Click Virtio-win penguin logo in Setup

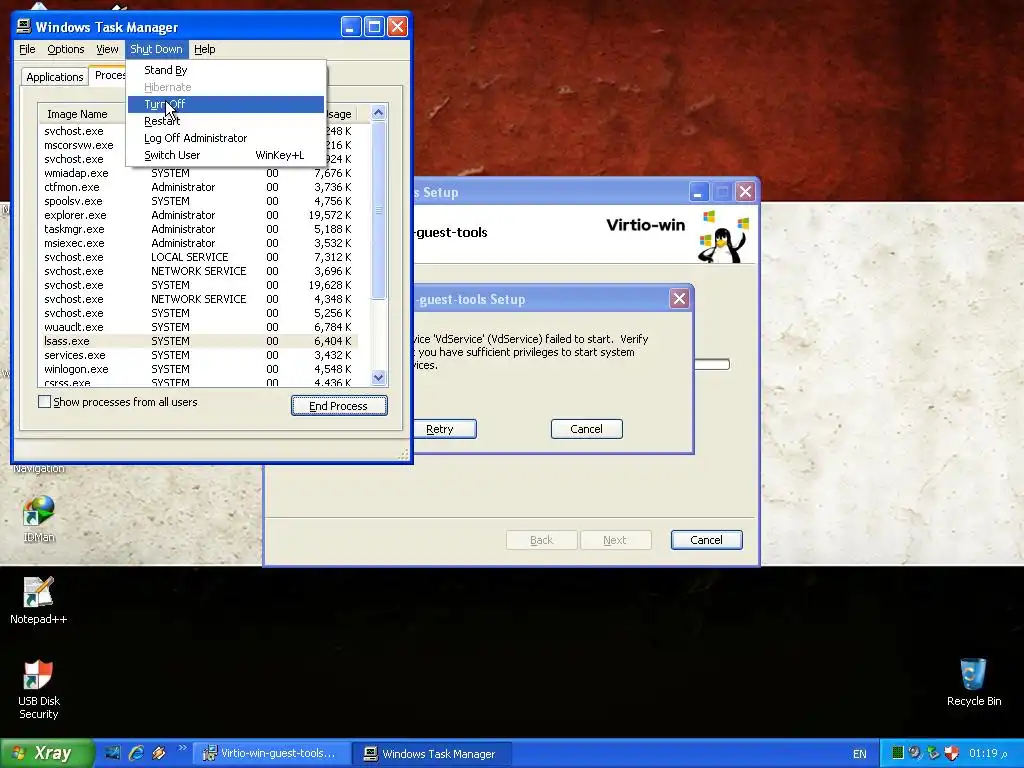(x=722, y=237)
